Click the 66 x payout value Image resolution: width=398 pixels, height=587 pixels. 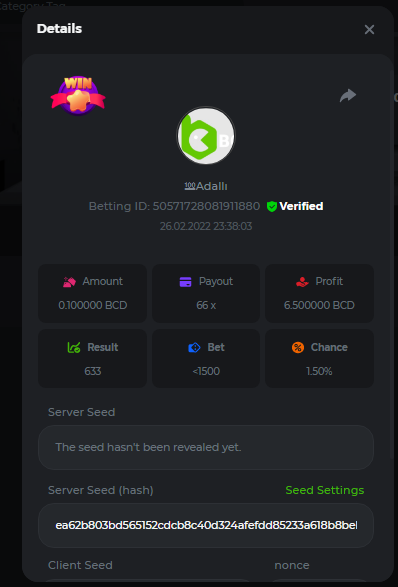[206, 305]
